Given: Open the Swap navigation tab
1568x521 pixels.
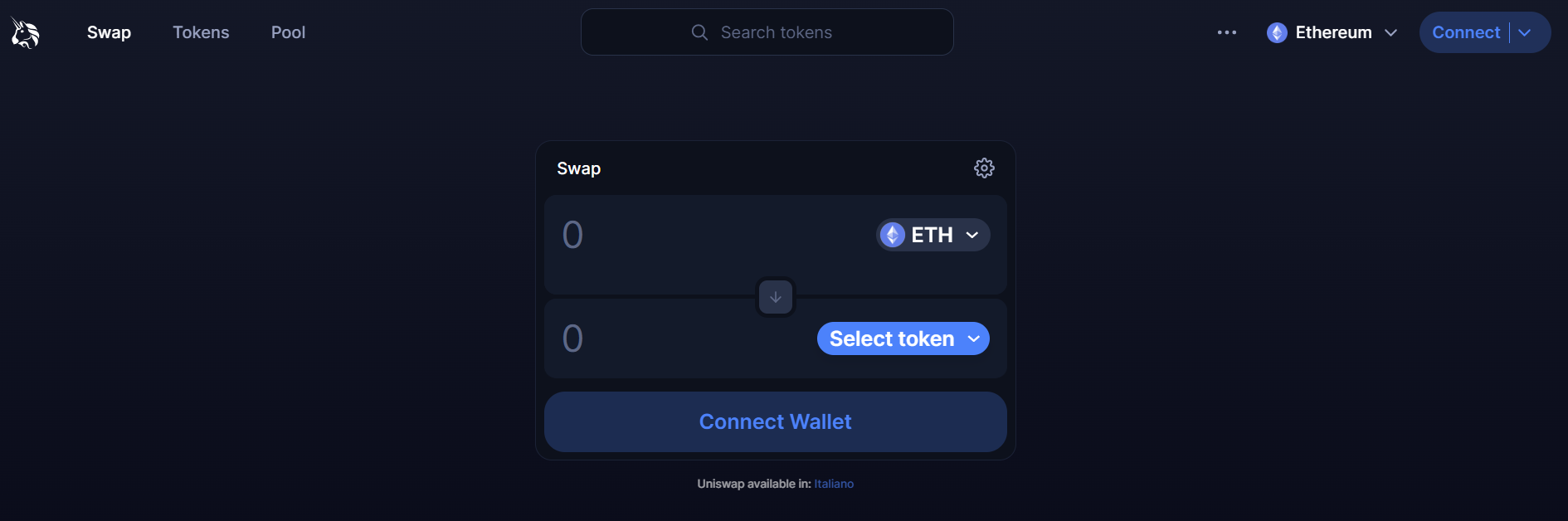Looking at the screenshot, I should (x=109, y=32).
